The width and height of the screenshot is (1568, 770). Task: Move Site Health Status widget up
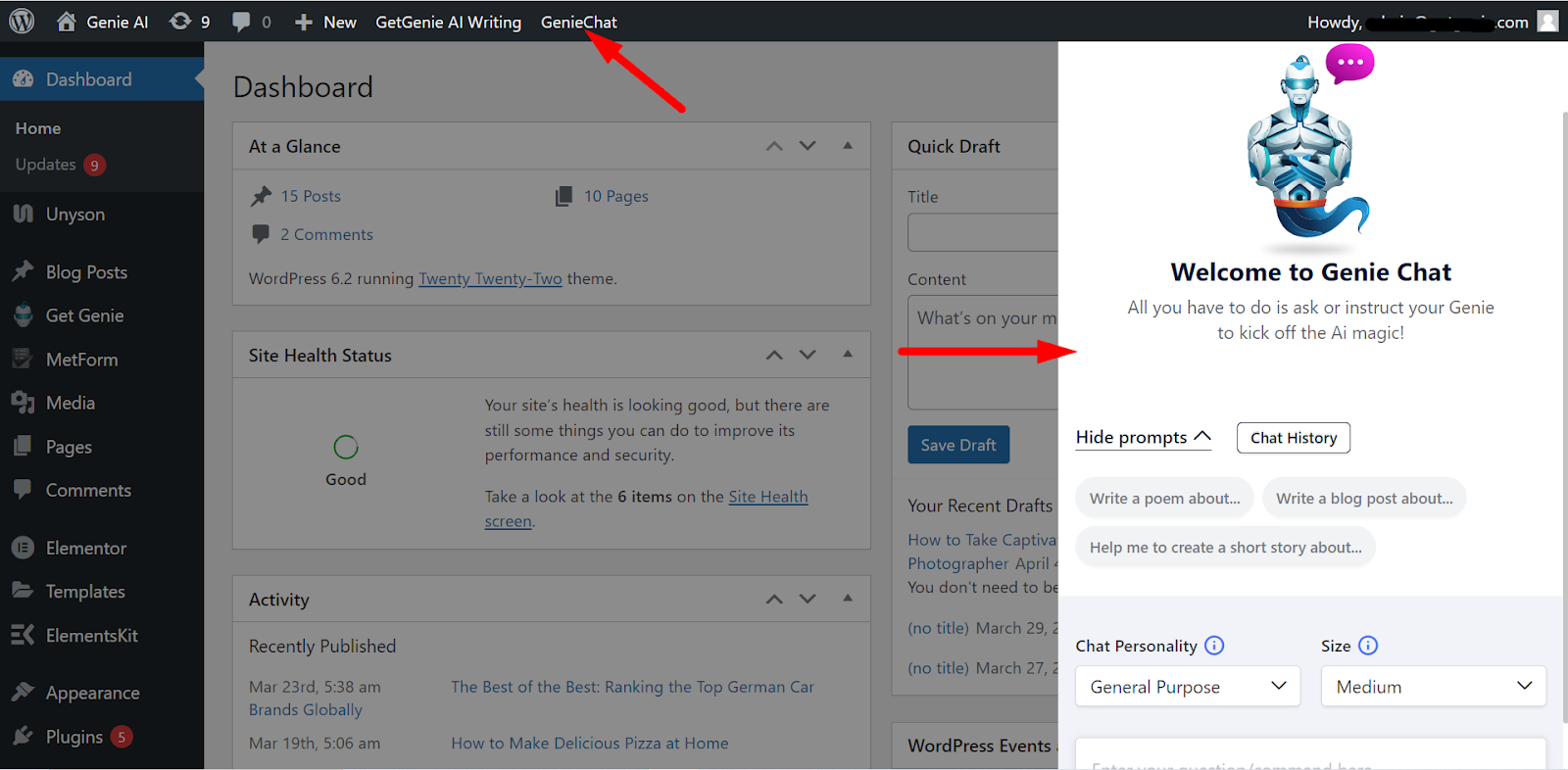coord(774,355)
